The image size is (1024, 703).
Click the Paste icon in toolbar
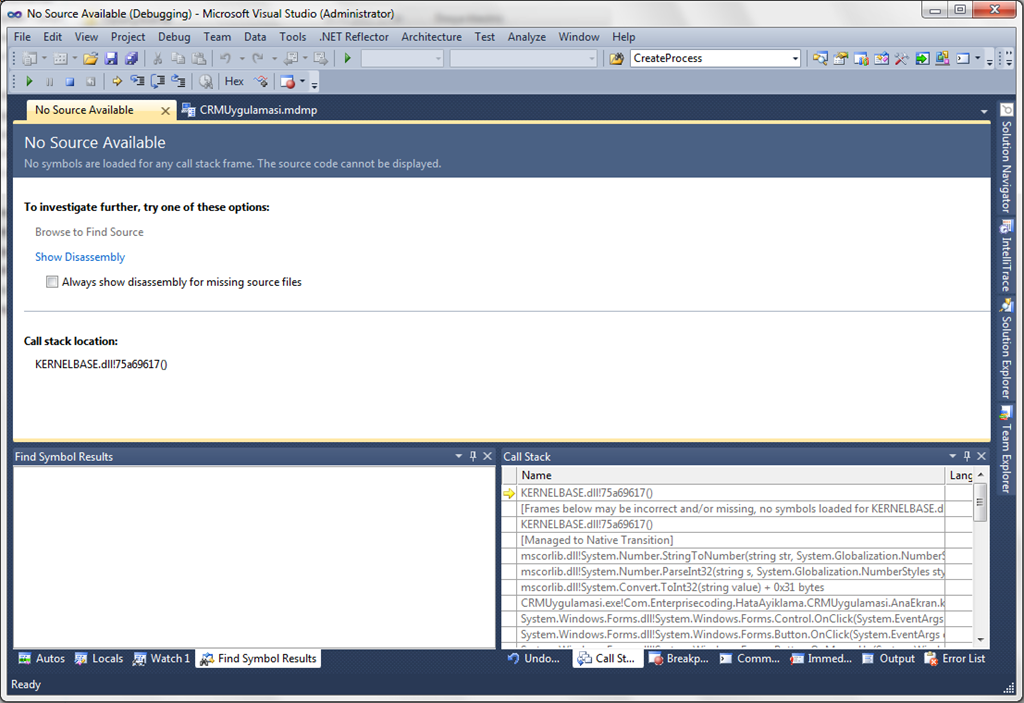pos(199,59)
